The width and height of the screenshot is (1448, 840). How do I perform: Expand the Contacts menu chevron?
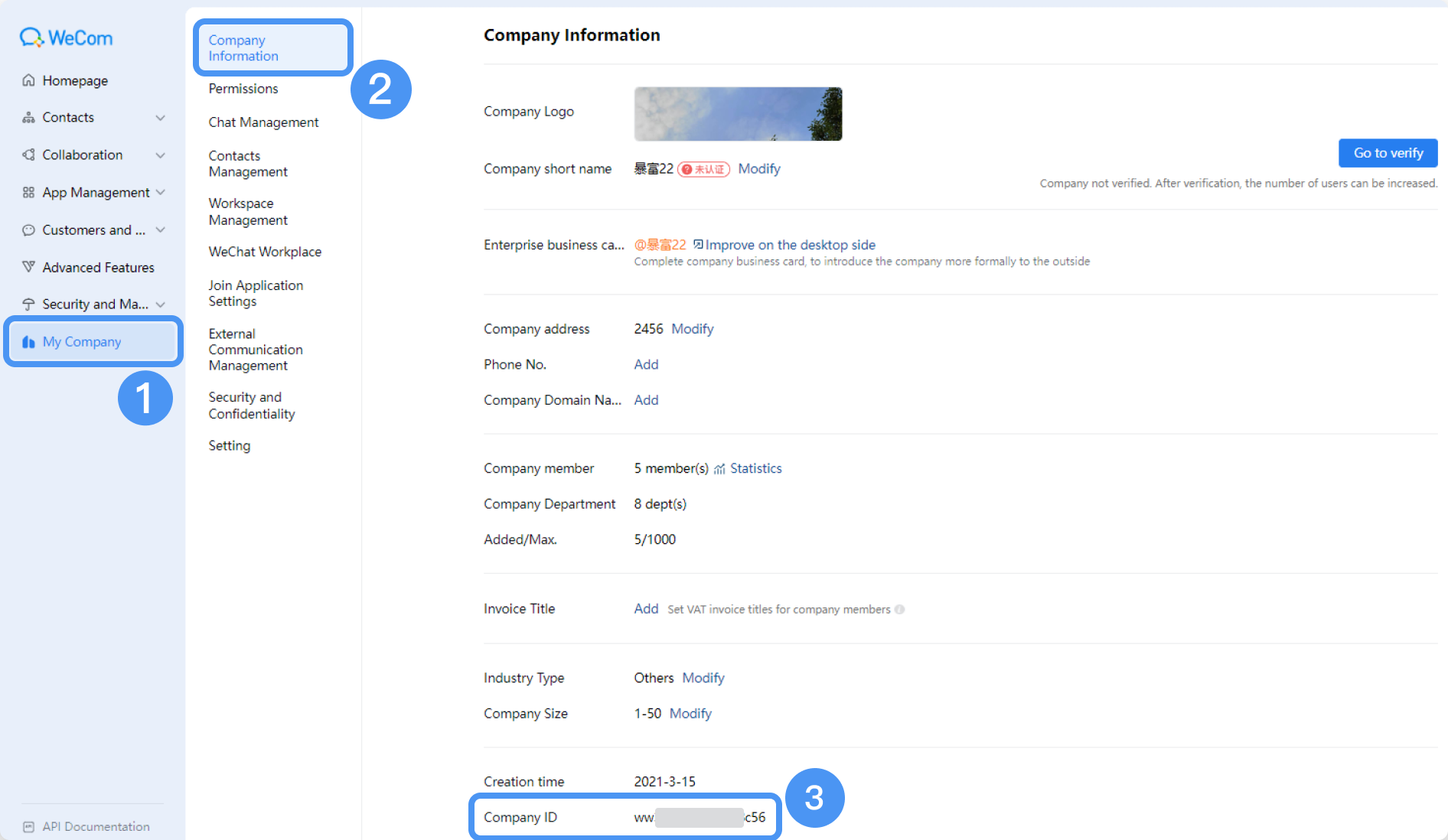click(x=161, y=118)
